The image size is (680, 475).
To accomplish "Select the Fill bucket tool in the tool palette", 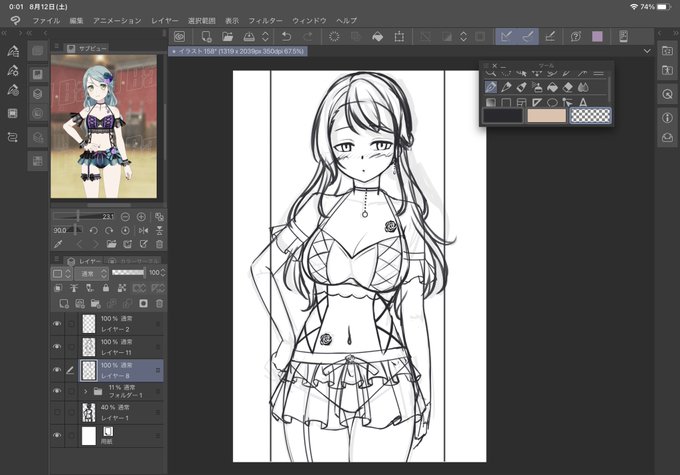I will [x=552, y=87].
